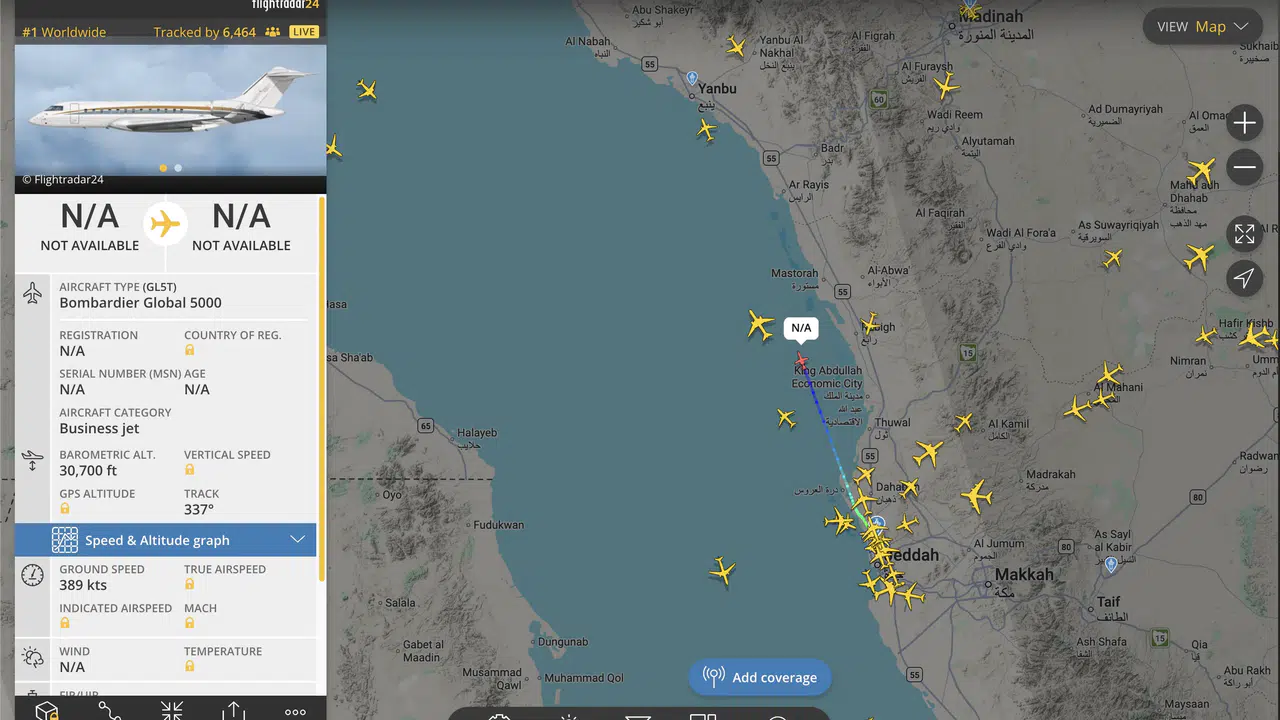The width and height of the screenshot is (1280, 720).
Task: Toggle fullscreen map mode
Action: [1244, 234]
